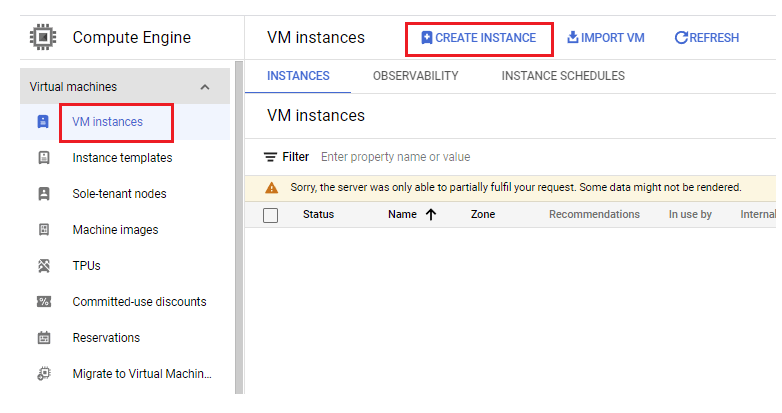Open Migrate to Virtual Machines
Viewport: 782px width, 413px height.
click(x=125, y=374)
